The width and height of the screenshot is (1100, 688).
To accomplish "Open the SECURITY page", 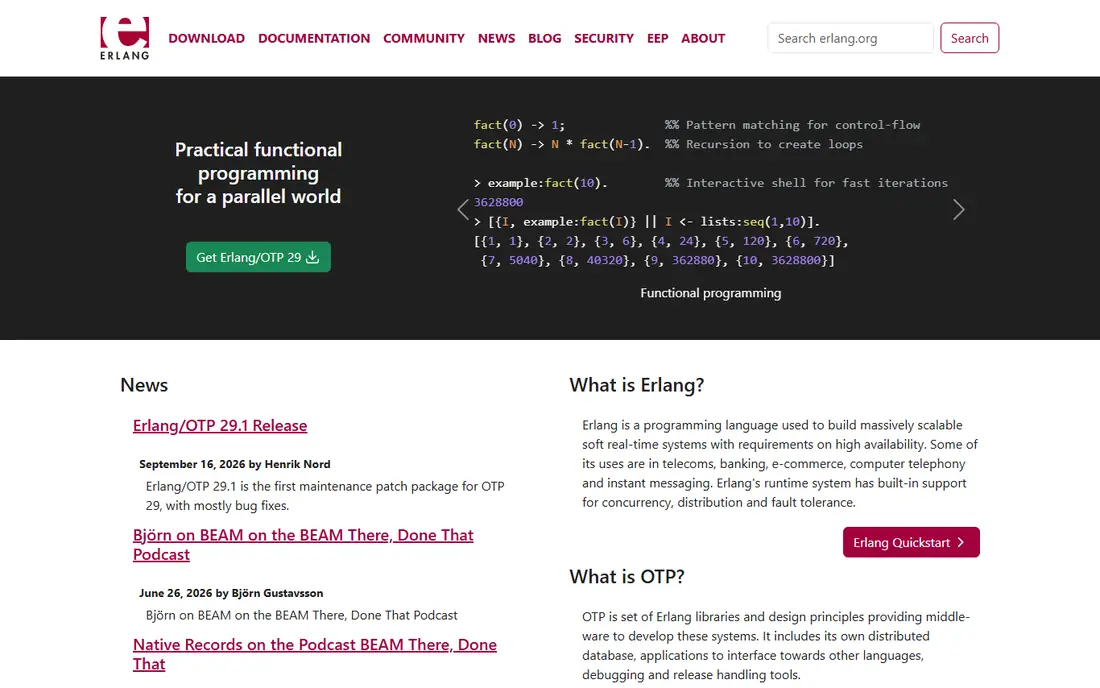I will coord(604,39).
